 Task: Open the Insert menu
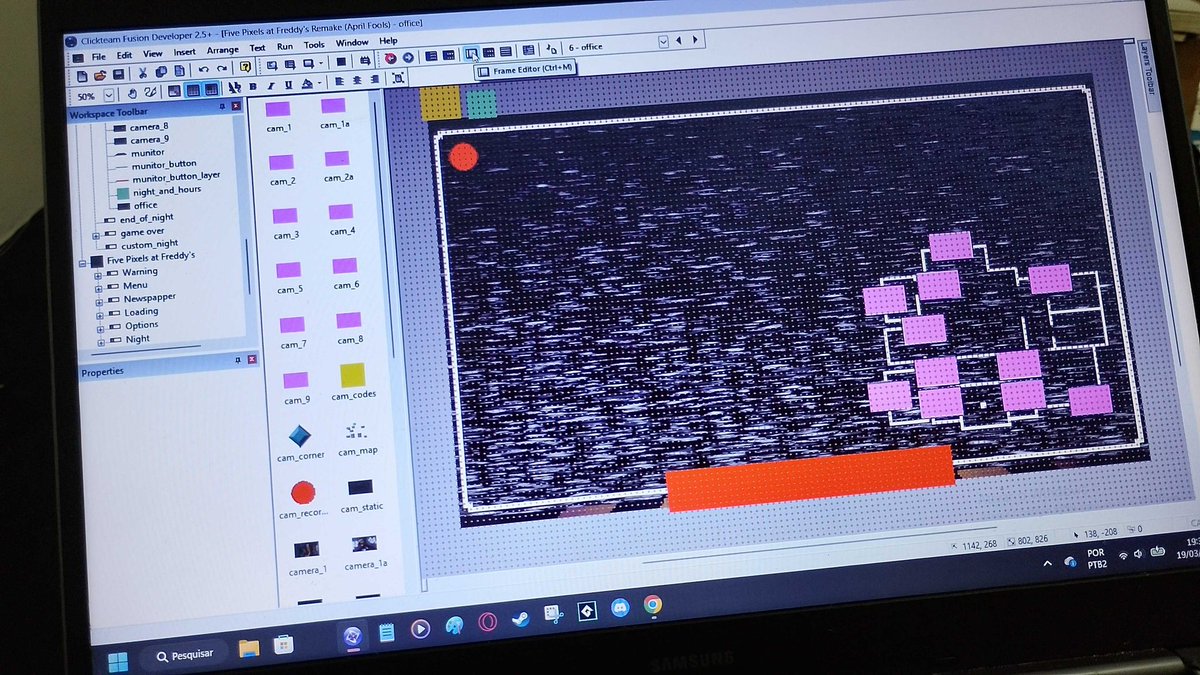pyautogui.click(x=184, y=52)
